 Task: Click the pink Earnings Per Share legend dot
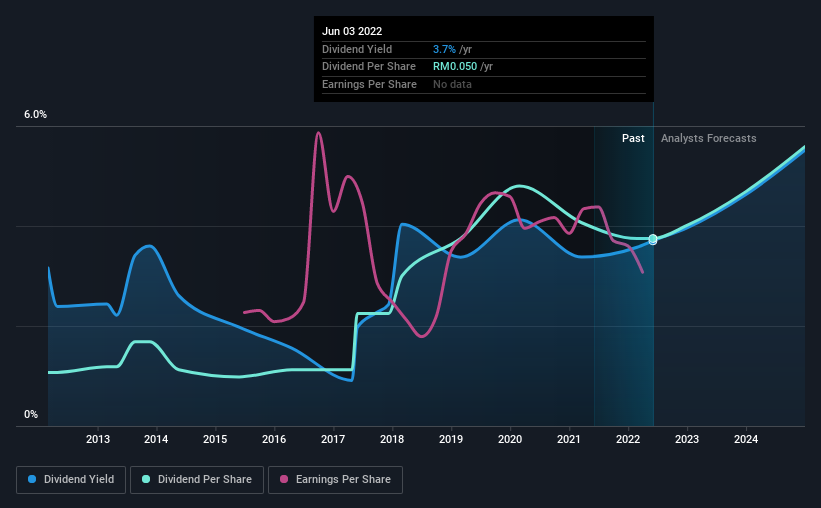pyautogui.click(x=284, y=479)
